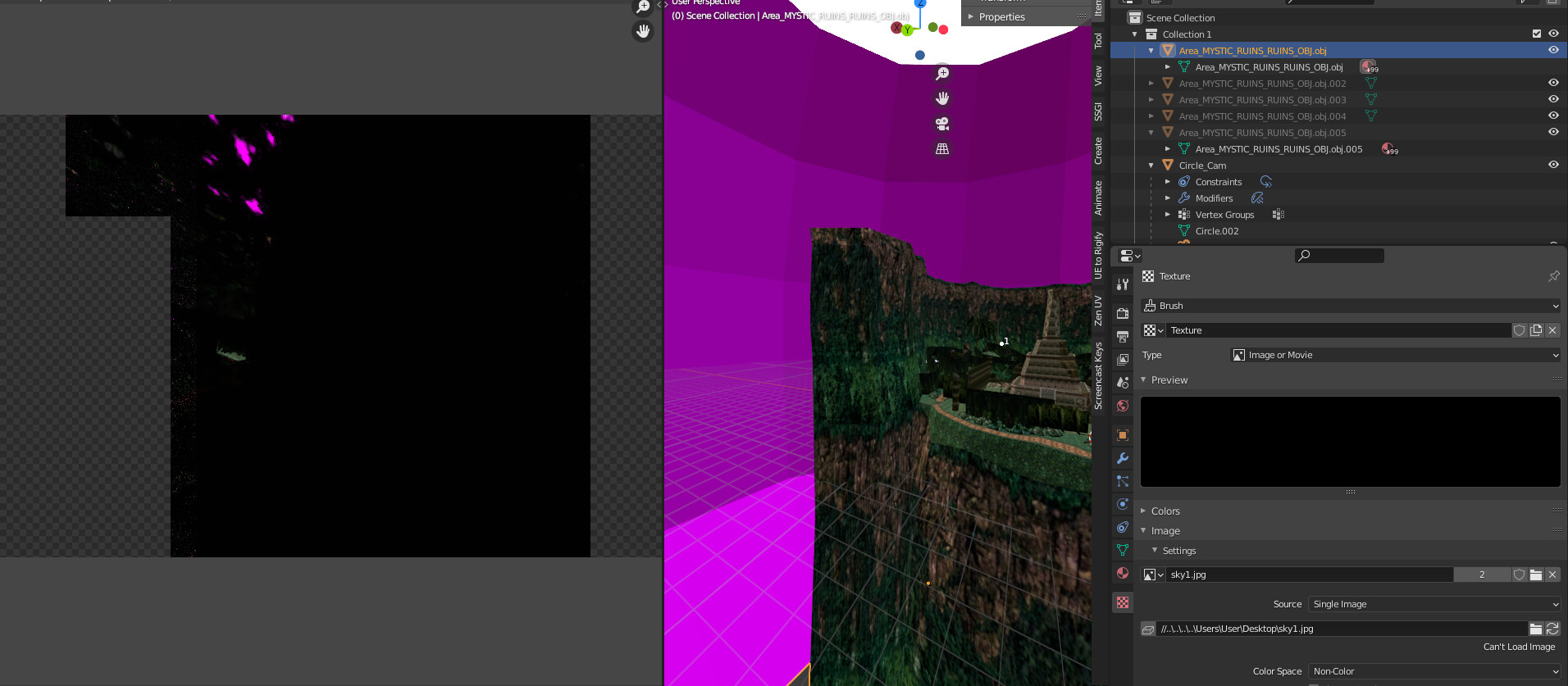Open the Source dropdown set to Single Image

click(1434, 604)
